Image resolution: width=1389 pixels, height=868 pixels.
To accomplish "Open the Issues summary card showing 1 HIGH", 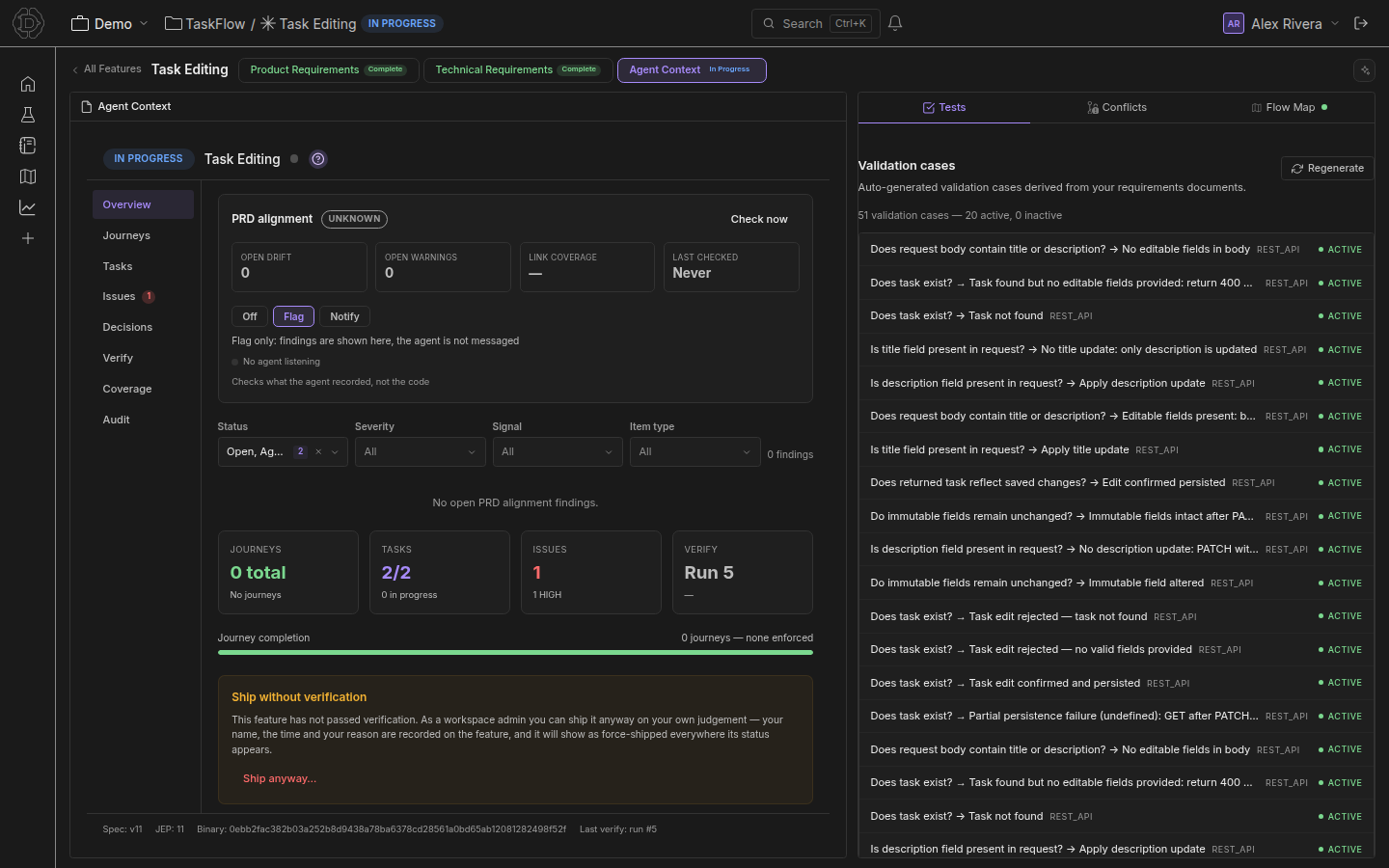I will click(x=590, y=572).
